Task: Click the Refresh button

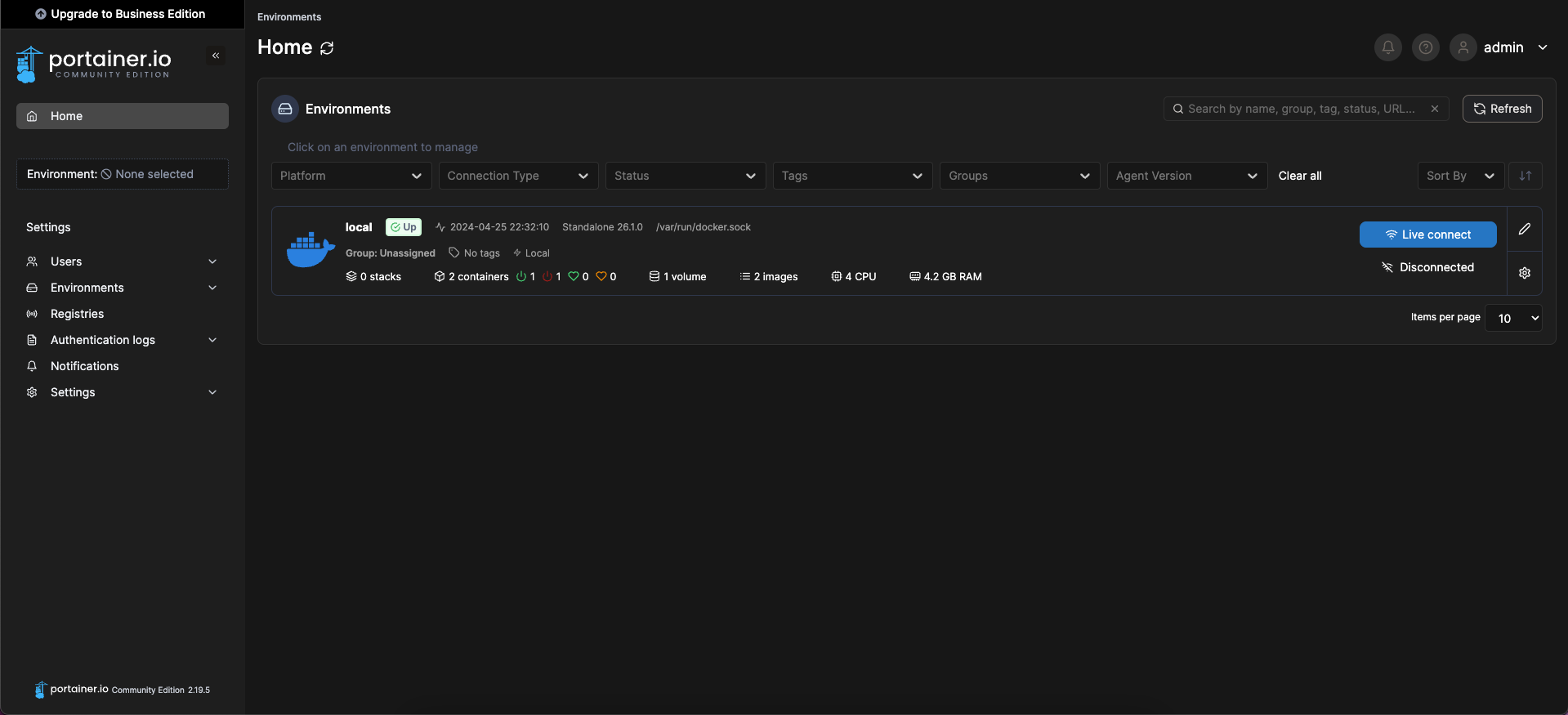Action: 1502,109
